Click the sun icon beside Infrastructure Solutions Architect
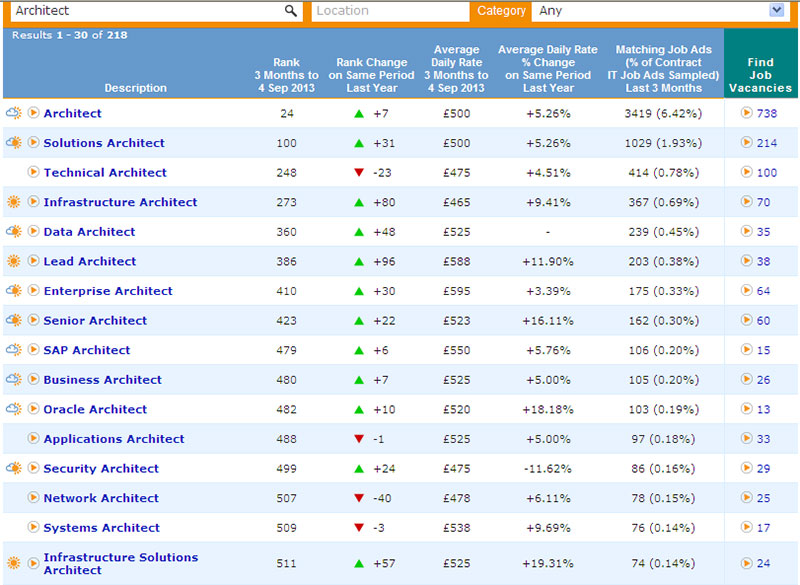The height and width of the screenshot is (585, 800). point(14,563)
